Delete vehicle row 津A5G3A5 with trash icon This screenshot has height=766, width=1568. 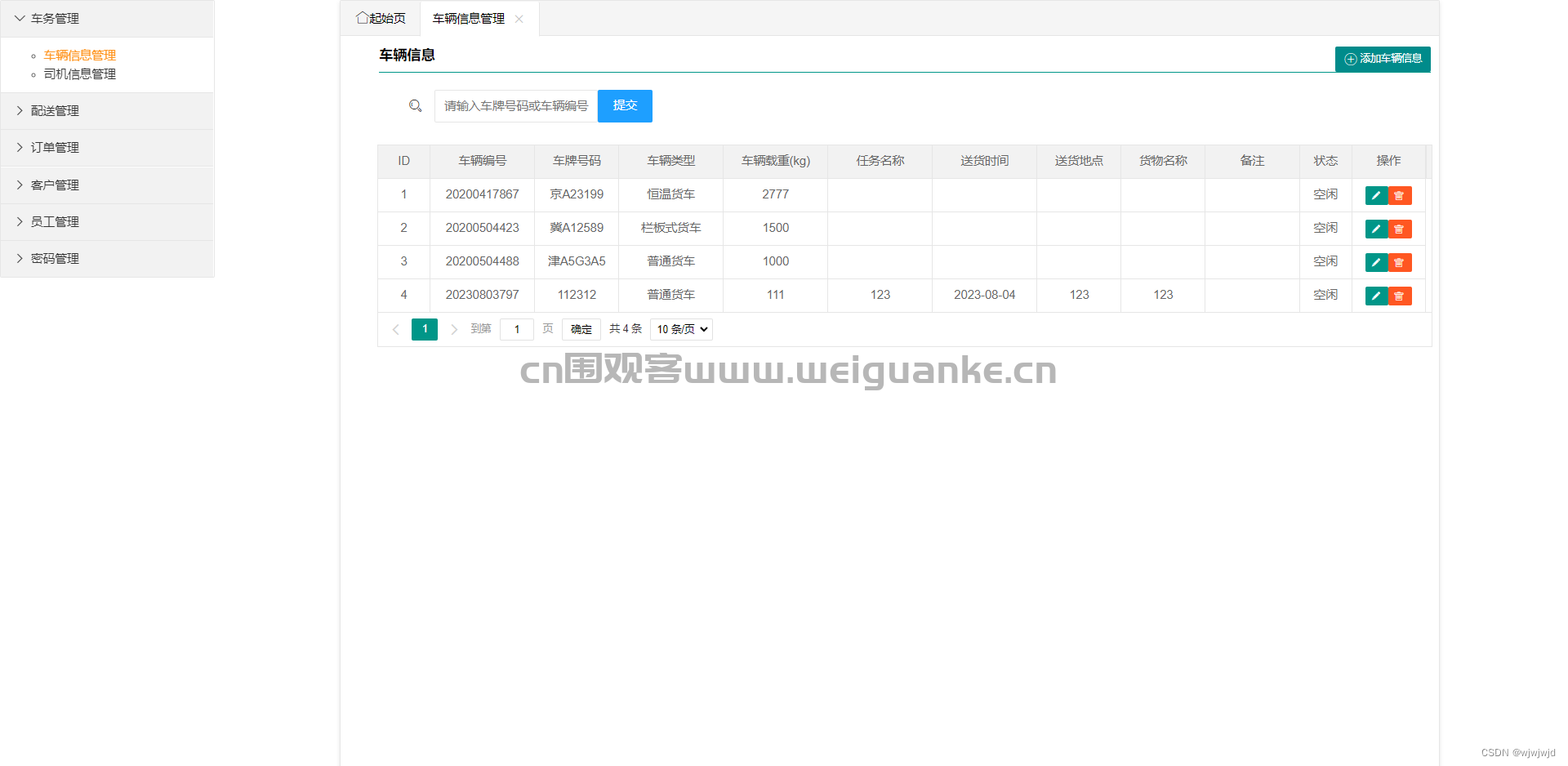1400,262
